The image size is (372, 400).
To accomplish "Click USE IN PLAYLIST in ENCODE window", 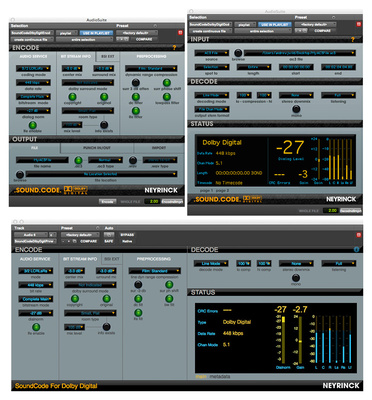I will (96, 33).
